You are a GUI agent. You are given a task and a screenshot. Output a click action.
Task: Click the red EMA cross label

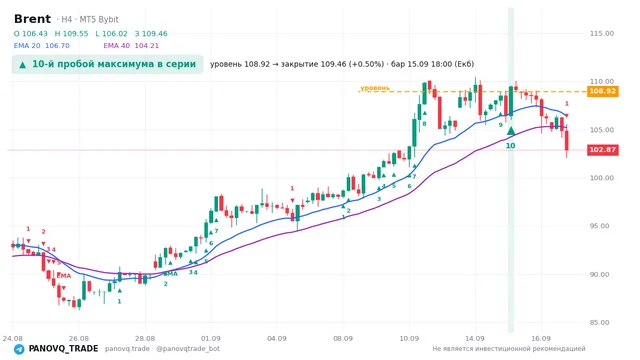[x=64, y=276]
